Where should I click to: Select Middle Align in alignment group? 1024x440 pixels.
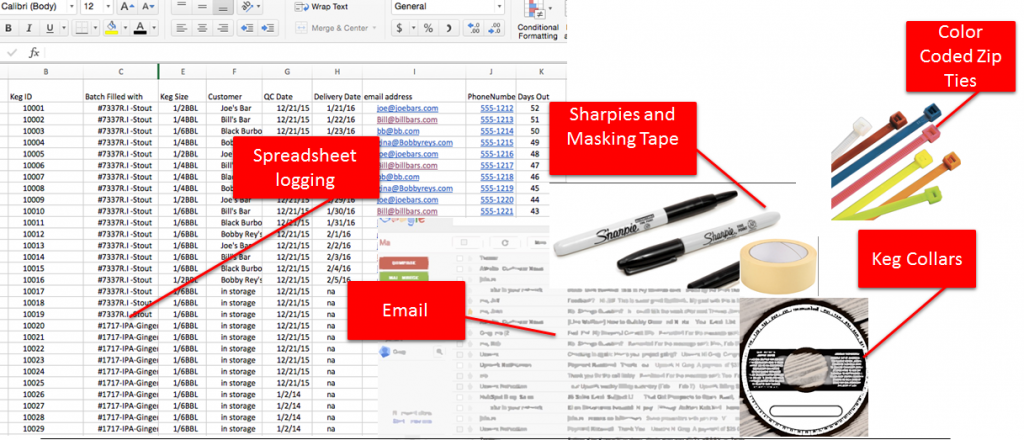coord(202,6)
